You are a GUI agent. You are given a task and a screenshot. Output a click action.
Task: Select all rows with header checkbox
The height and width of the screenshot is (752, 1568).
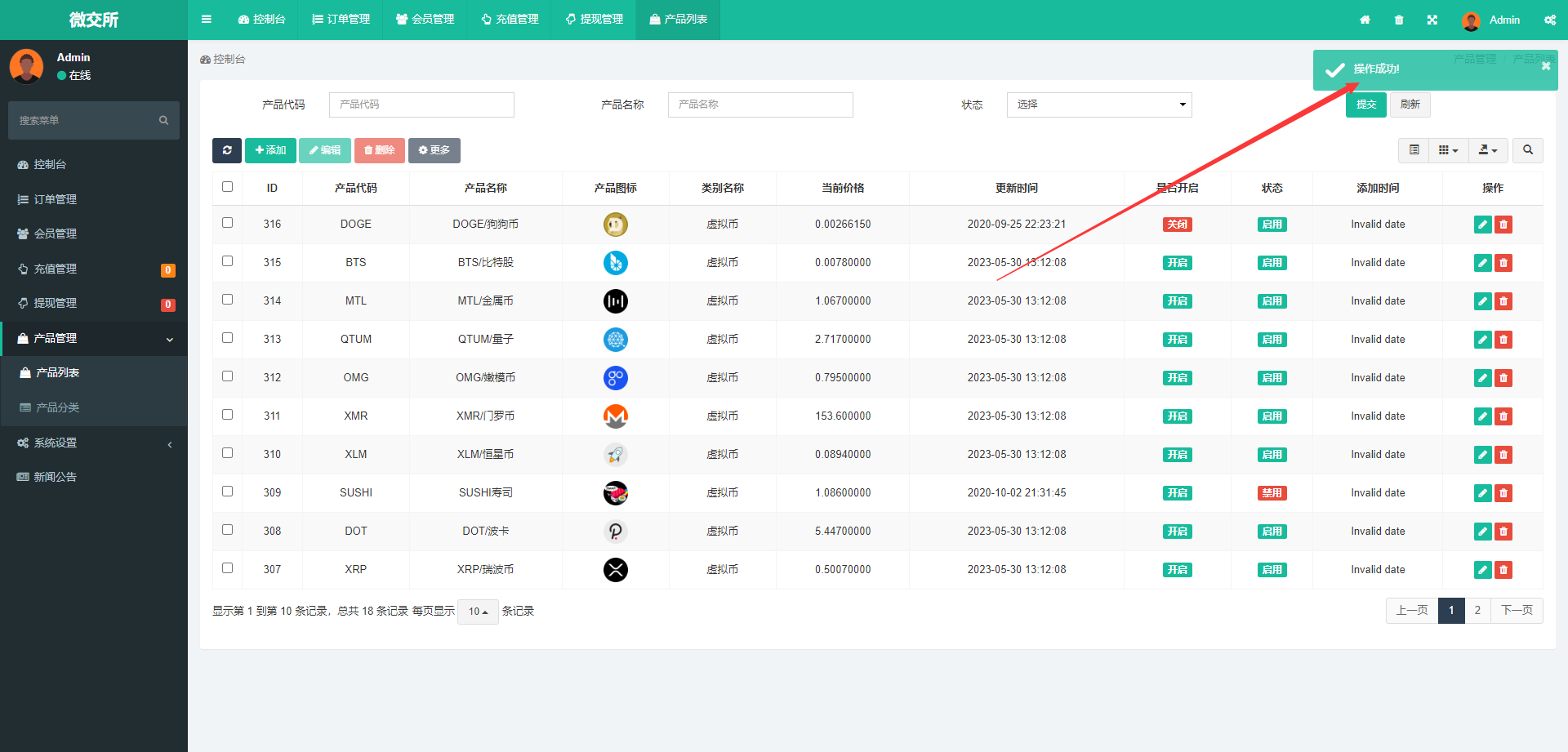[x=227, y=187]
